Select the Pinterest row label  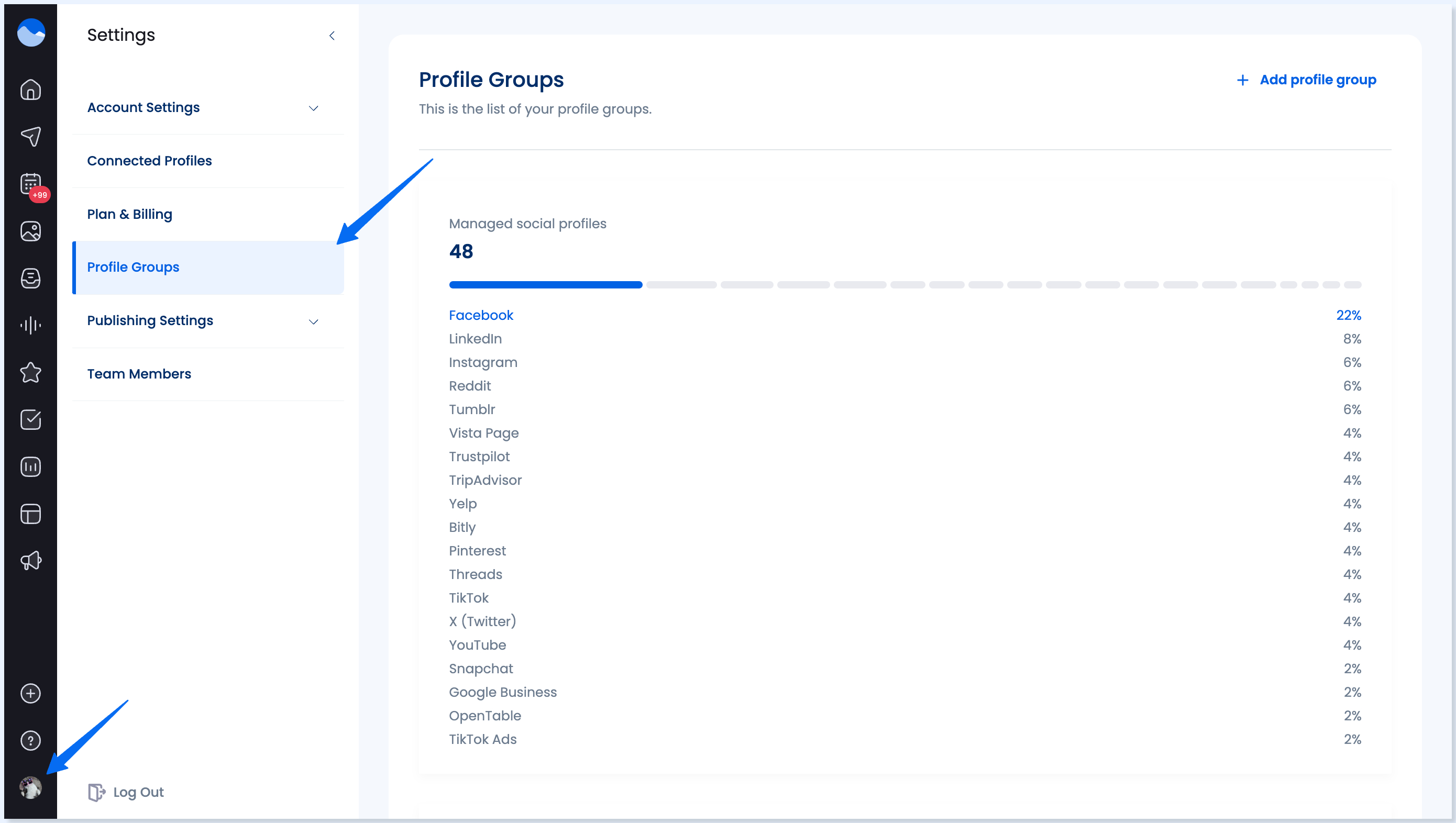(477, 551)
